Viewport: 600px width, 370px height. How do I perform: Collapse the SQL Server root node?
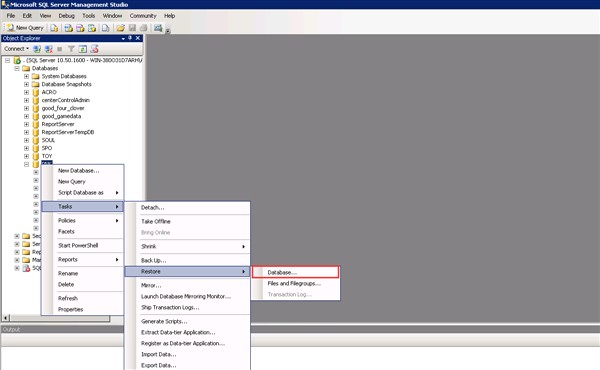7,60
